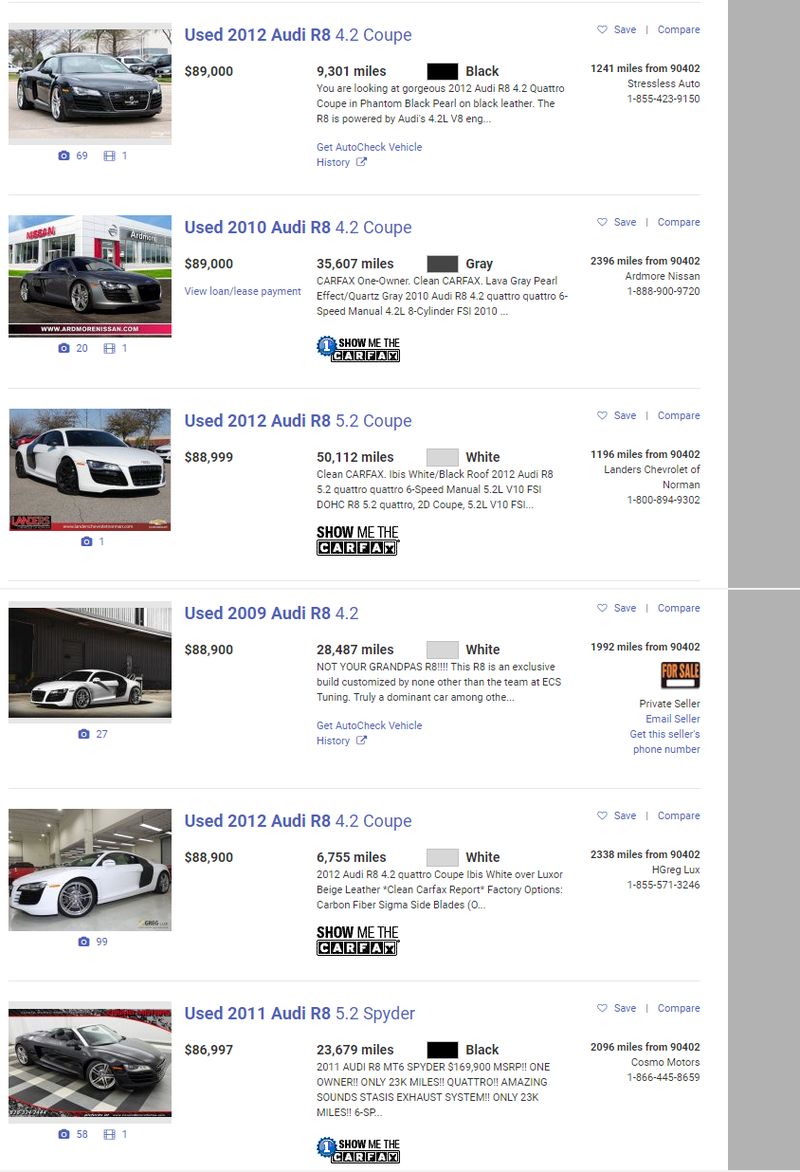This screenshot has height=1172, width=800.
Task: Open the white R8 photo from Landers
Action: point(90,469)
